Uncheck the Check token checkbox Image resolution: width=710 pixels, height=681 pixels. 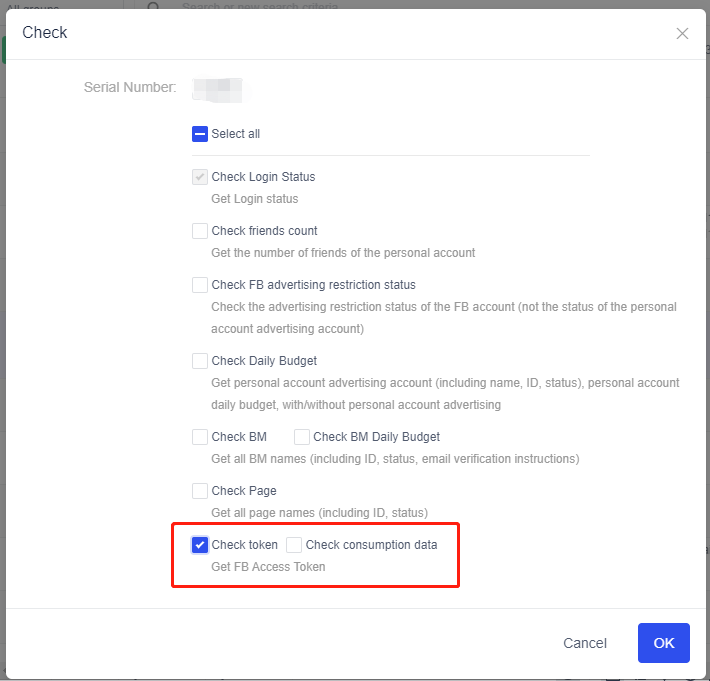pyautogui.click(x=200, y=545)
